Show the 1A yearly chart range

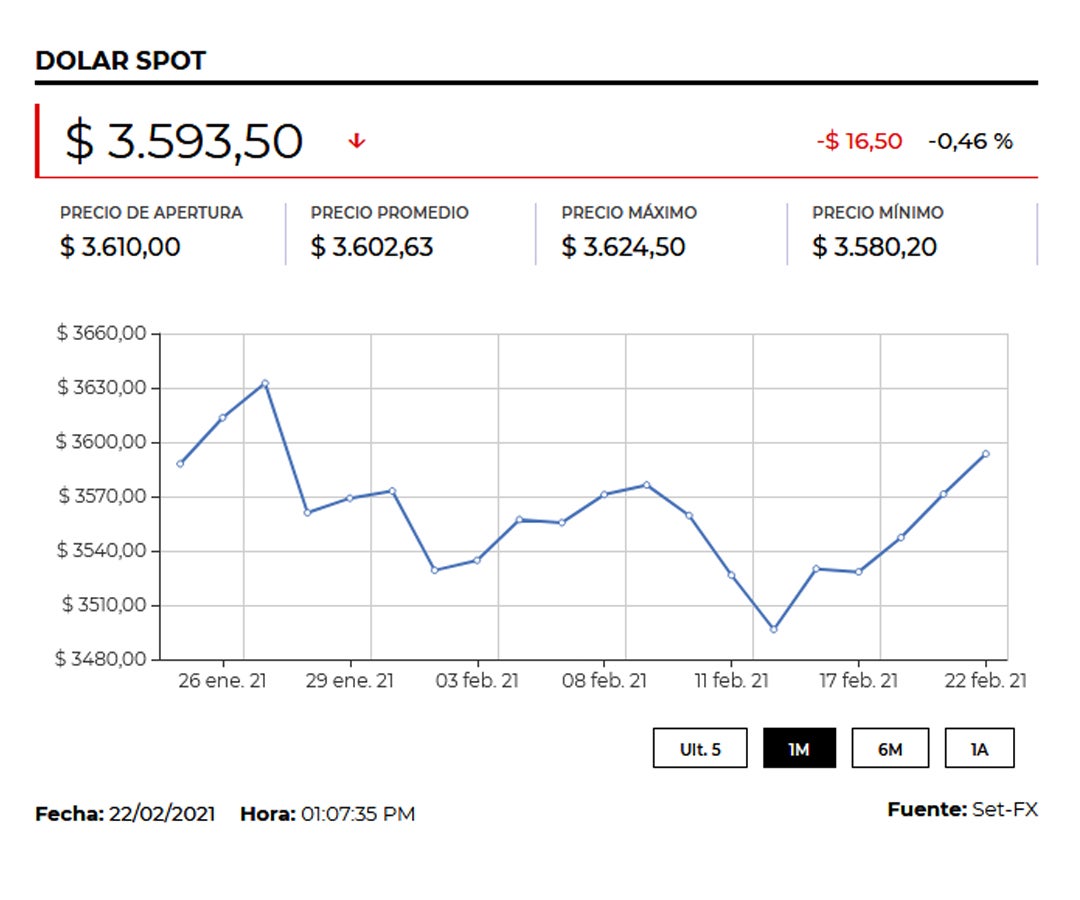point(979,748)
